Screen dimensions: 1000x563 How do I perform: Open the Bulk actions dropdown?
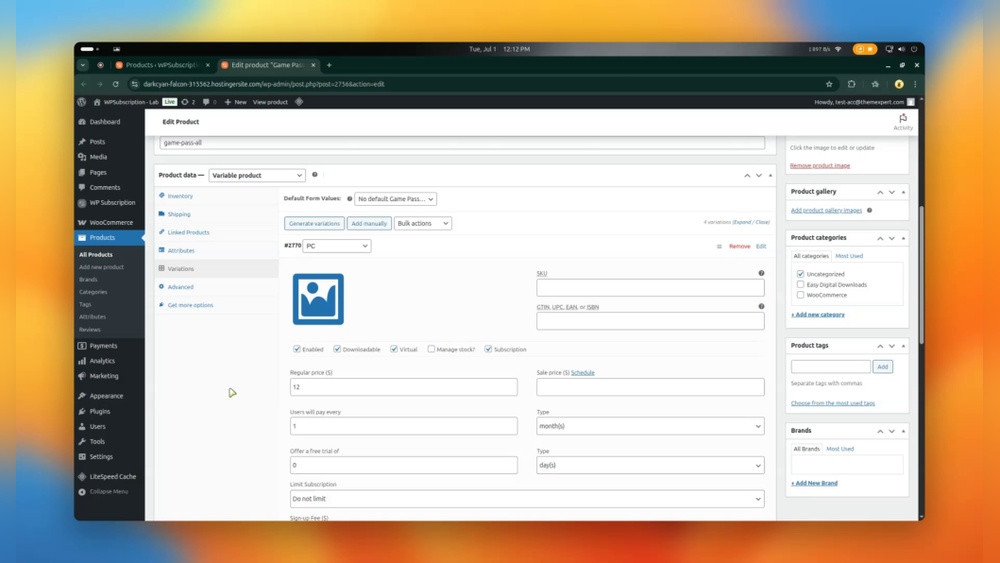click(423, 223)
